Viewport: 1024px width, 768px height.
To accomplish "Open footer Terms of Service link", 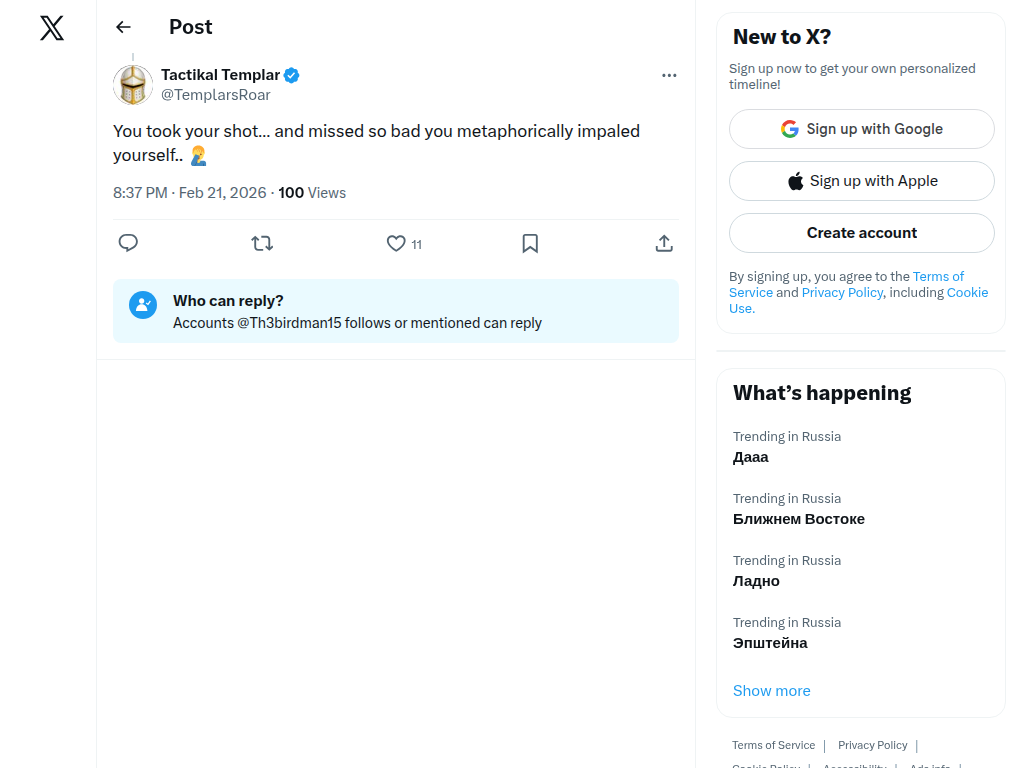I will click(x=773, y=745).
